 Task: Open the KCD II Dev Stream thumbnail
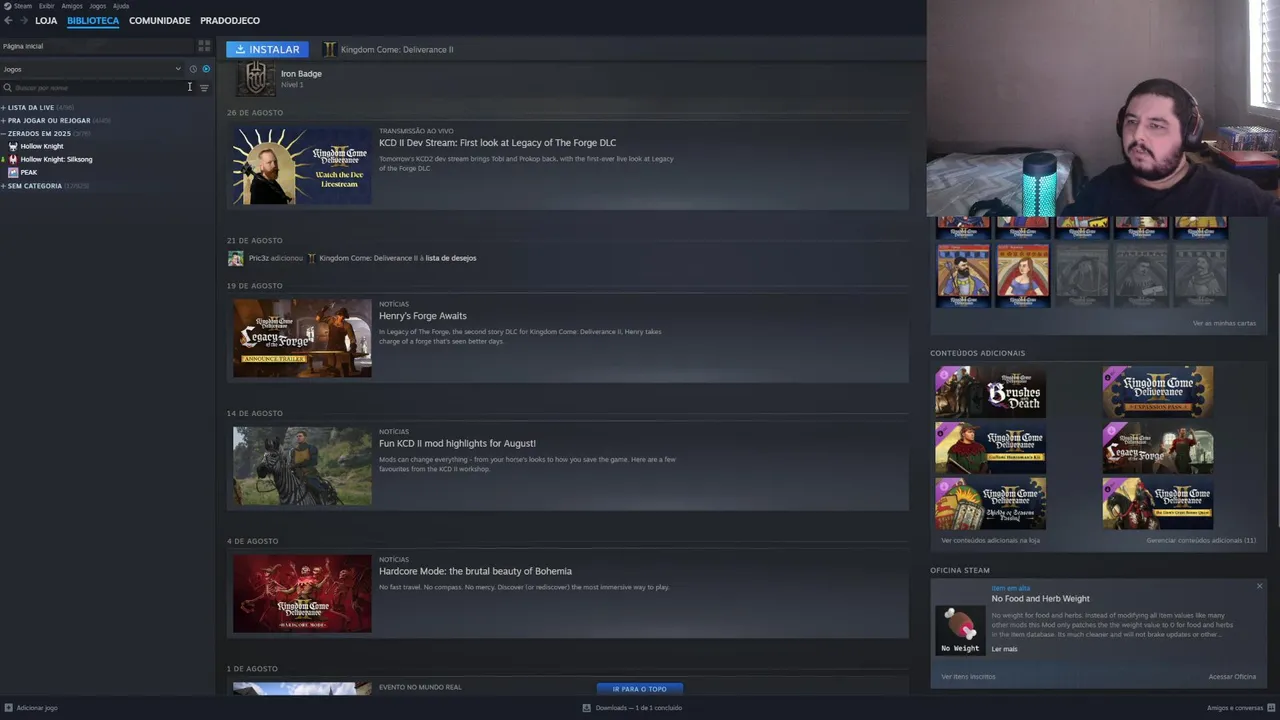[x=302, y=166]
